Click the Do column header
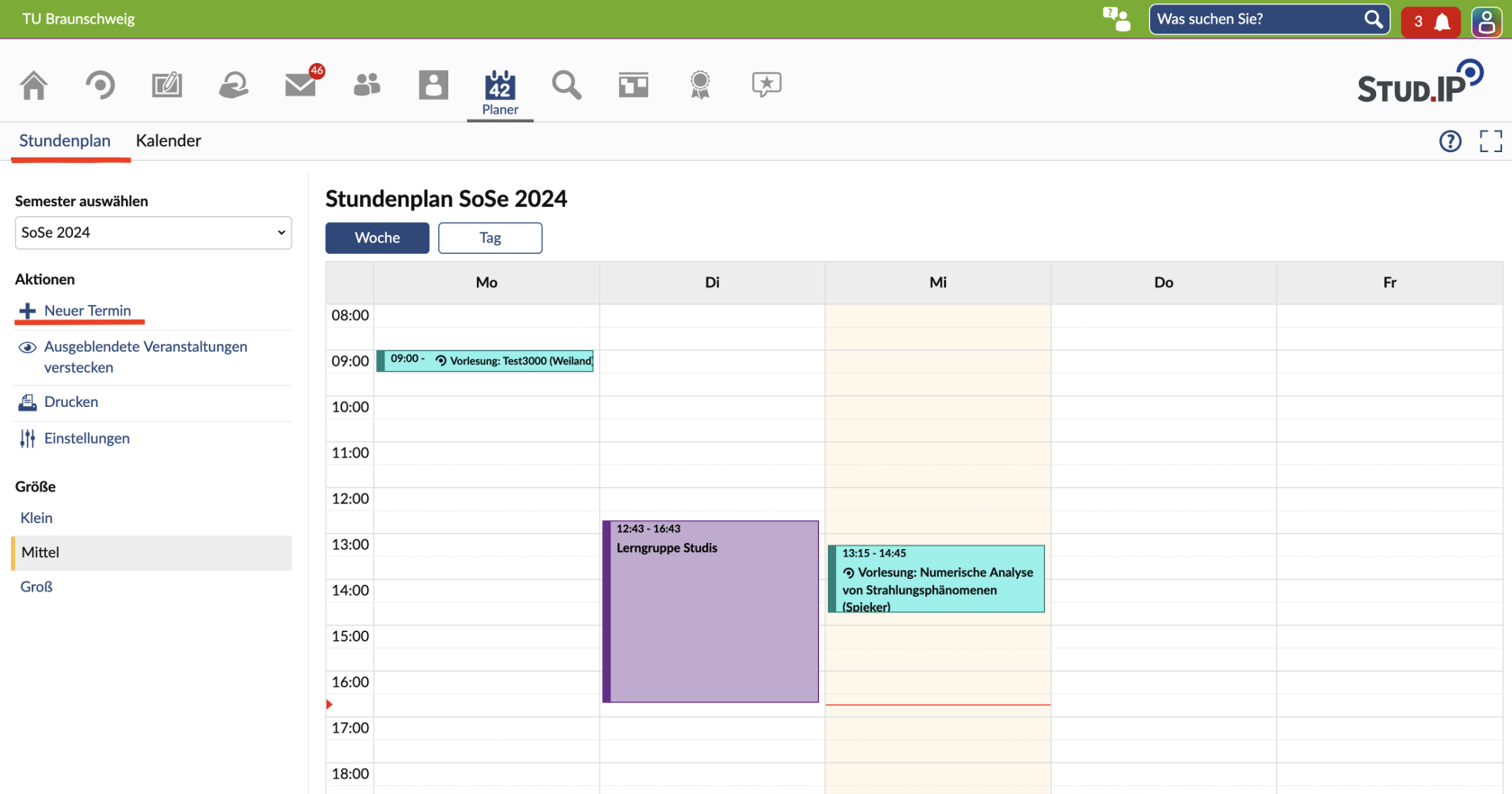Viewport: 1512px width, 794px height. 1164,283
